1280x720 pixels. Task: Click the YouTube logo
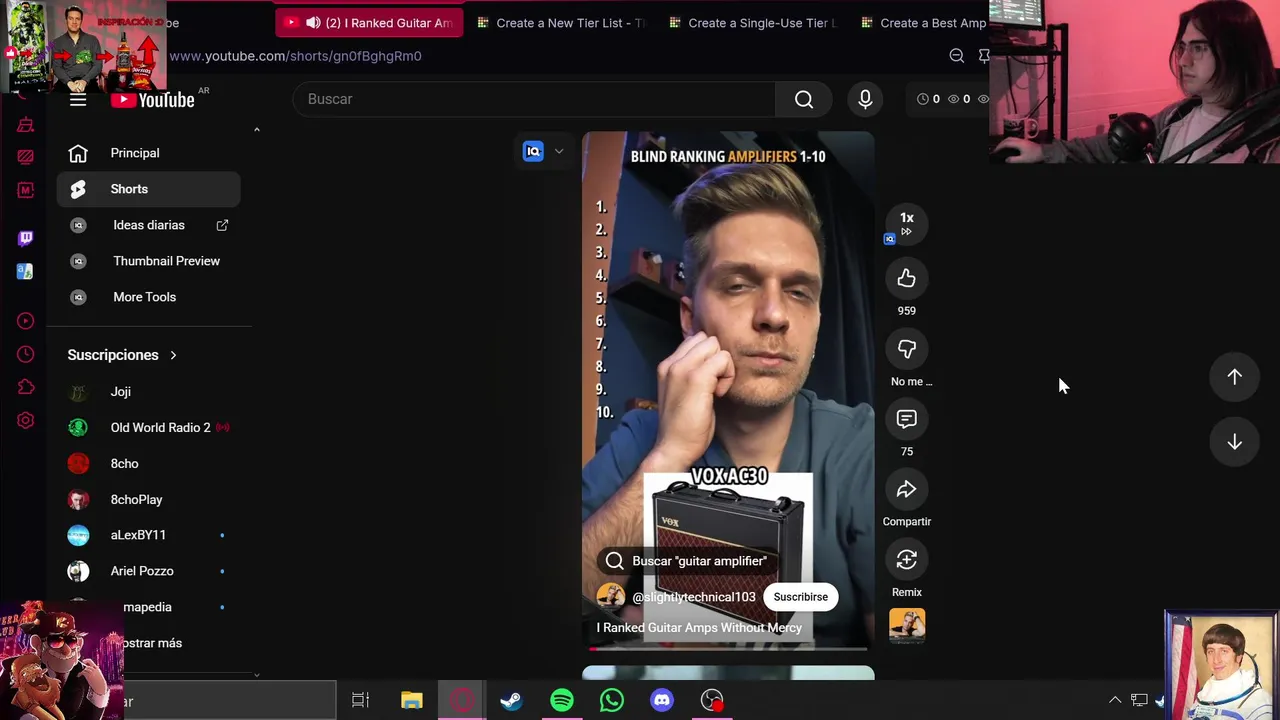(152, 99)
